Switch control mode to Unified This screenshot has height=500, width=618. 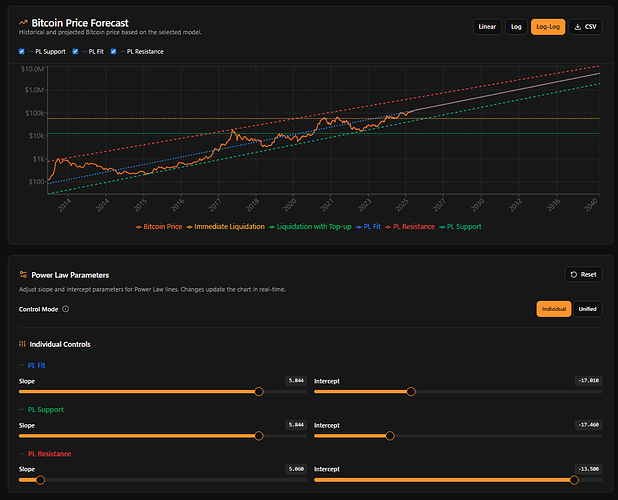[587, 309]
